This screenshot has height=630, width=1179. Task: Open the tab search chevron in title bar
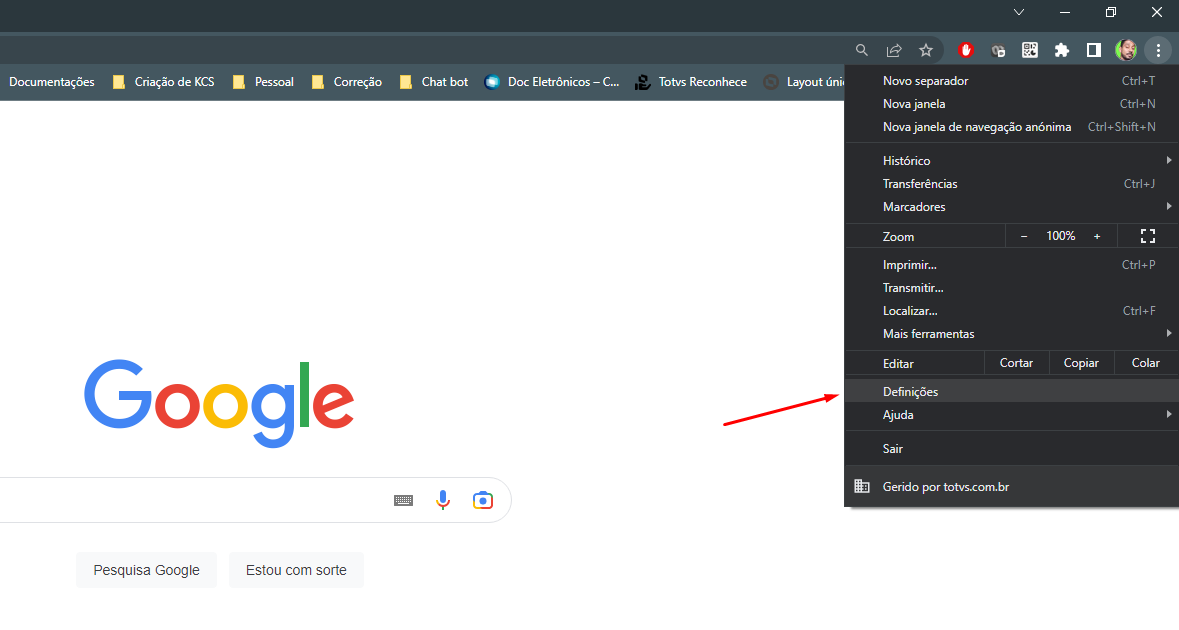tap(1019, 12)
